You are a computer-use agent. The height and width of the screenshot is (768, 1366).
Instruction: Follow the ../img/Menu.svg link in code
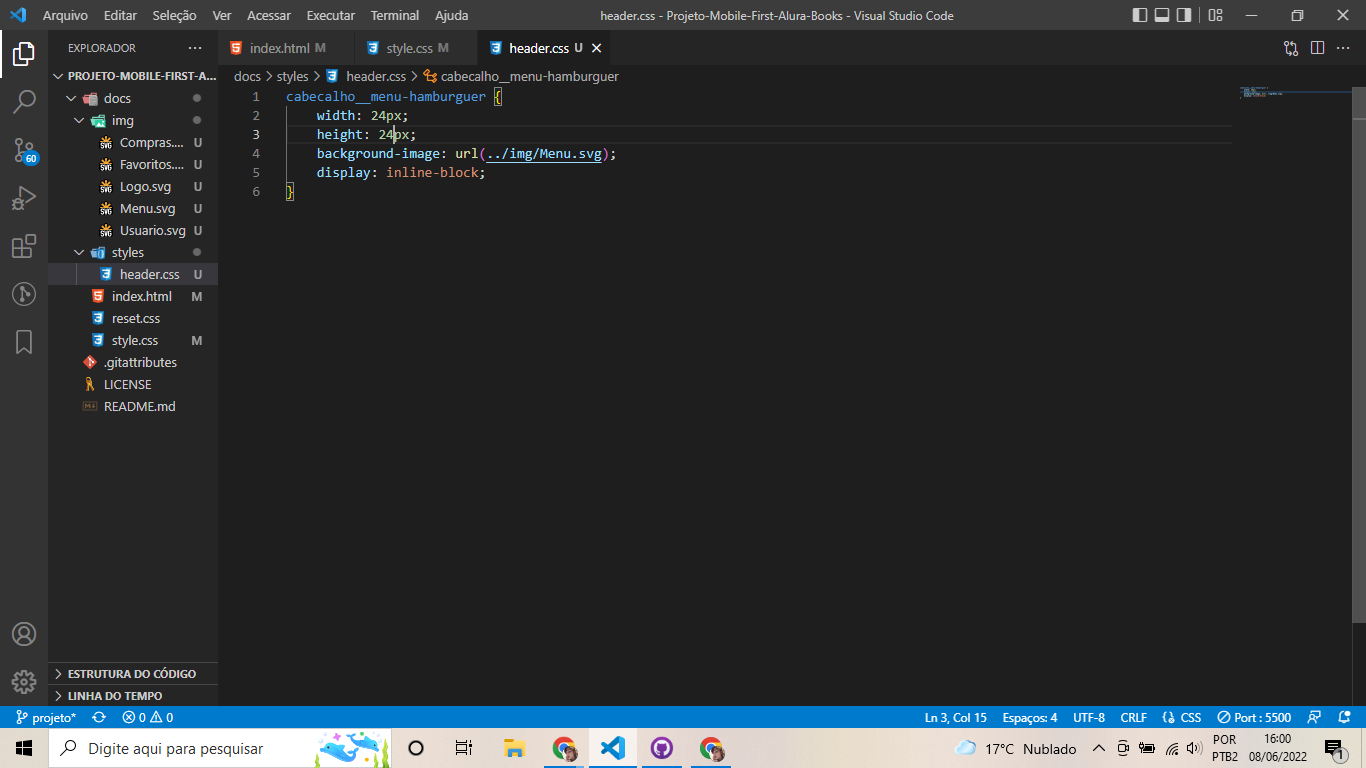[x=544, y=153]
